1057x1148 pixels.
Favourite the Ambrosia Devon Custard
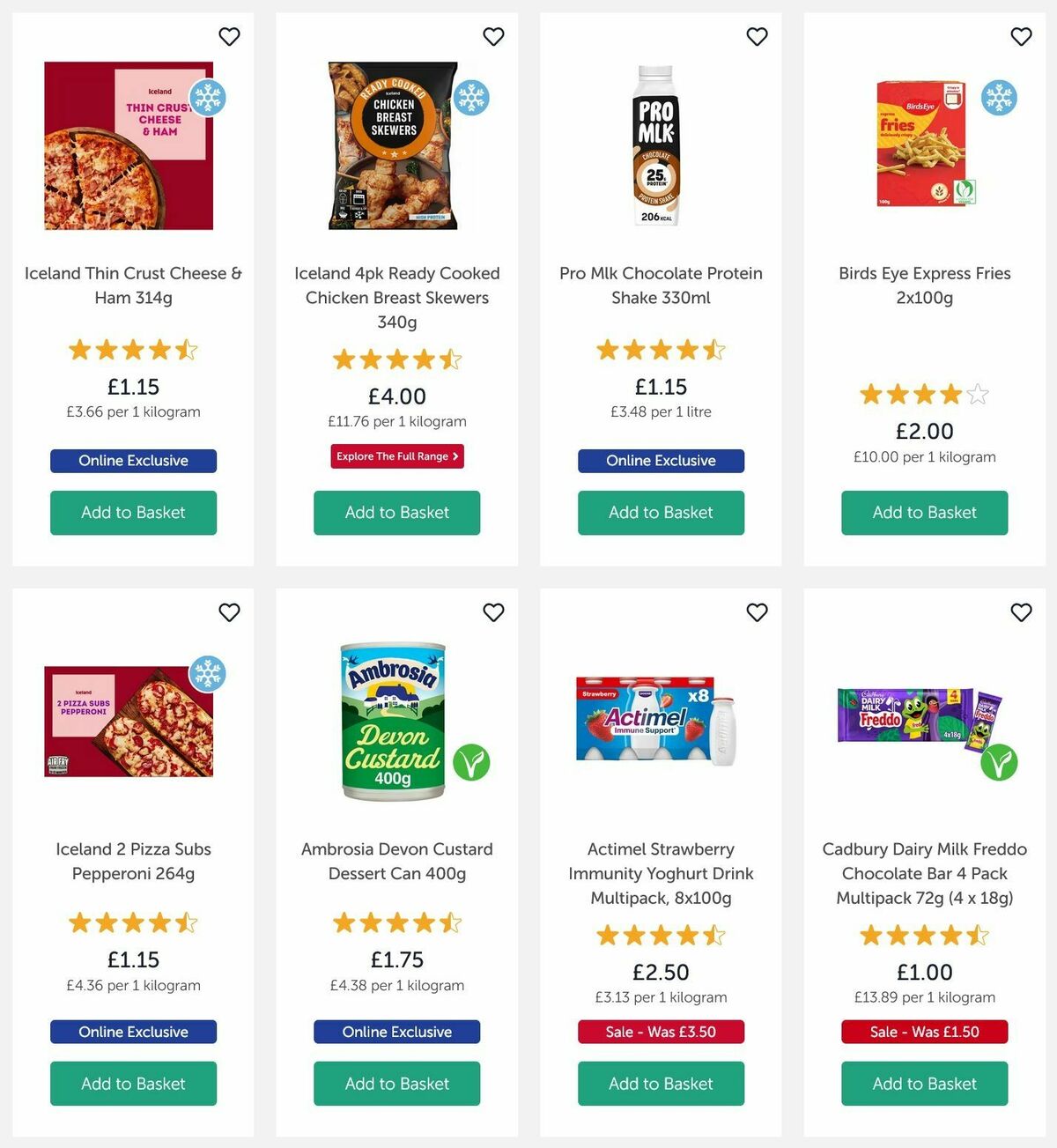(x=493, y=612)
